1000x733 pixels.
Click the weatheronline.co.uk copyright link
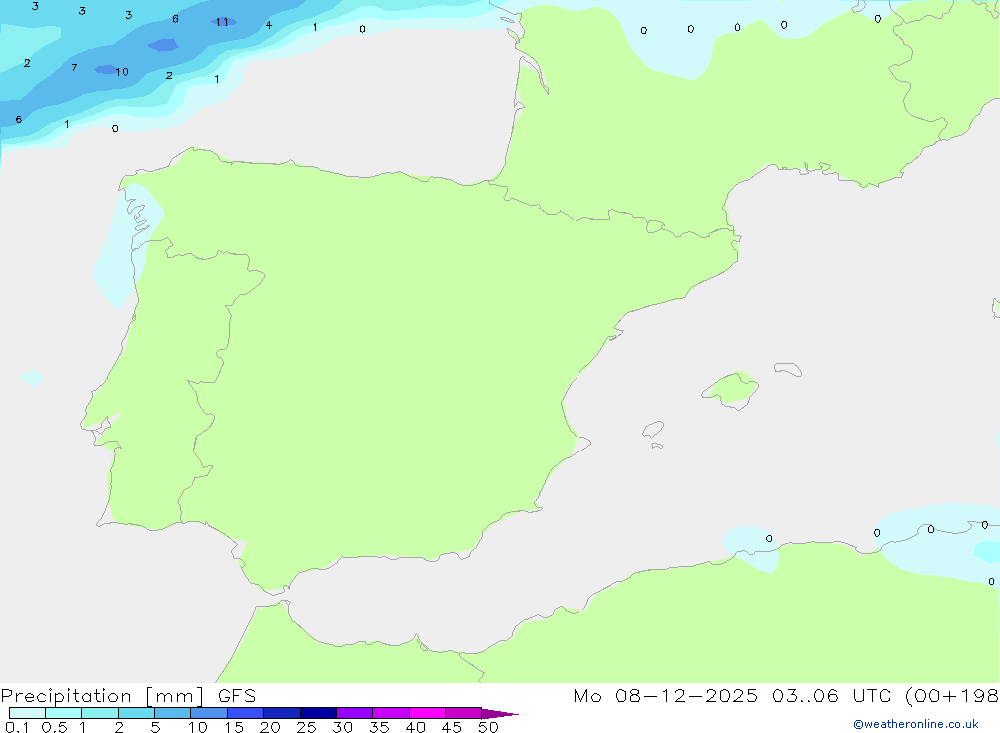(x=916, y=724)
